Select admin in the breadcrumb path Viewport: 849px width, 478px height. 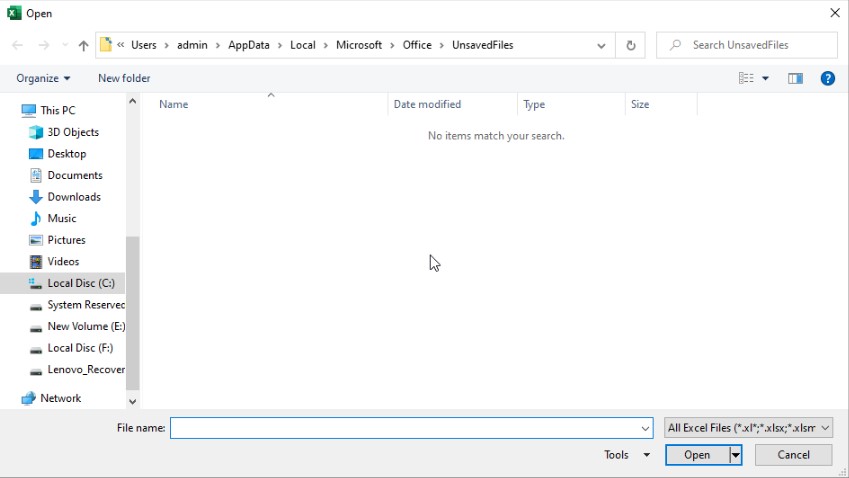192,45
